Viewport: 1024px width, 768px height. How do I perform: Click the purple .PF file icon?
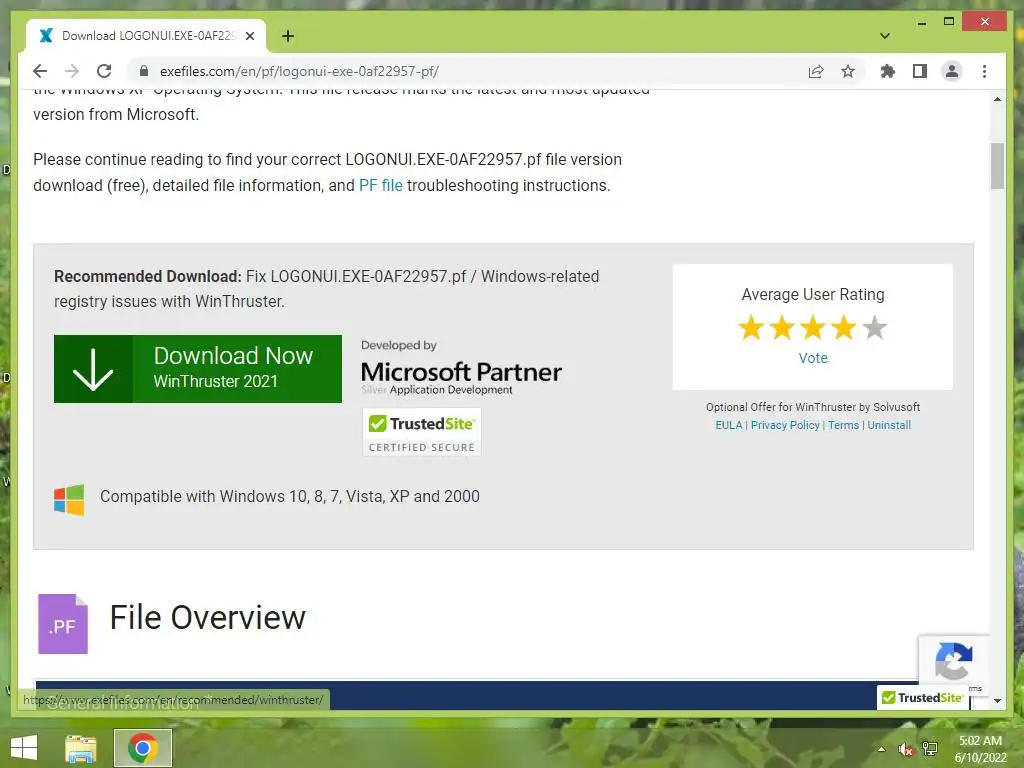click(63, 624)
